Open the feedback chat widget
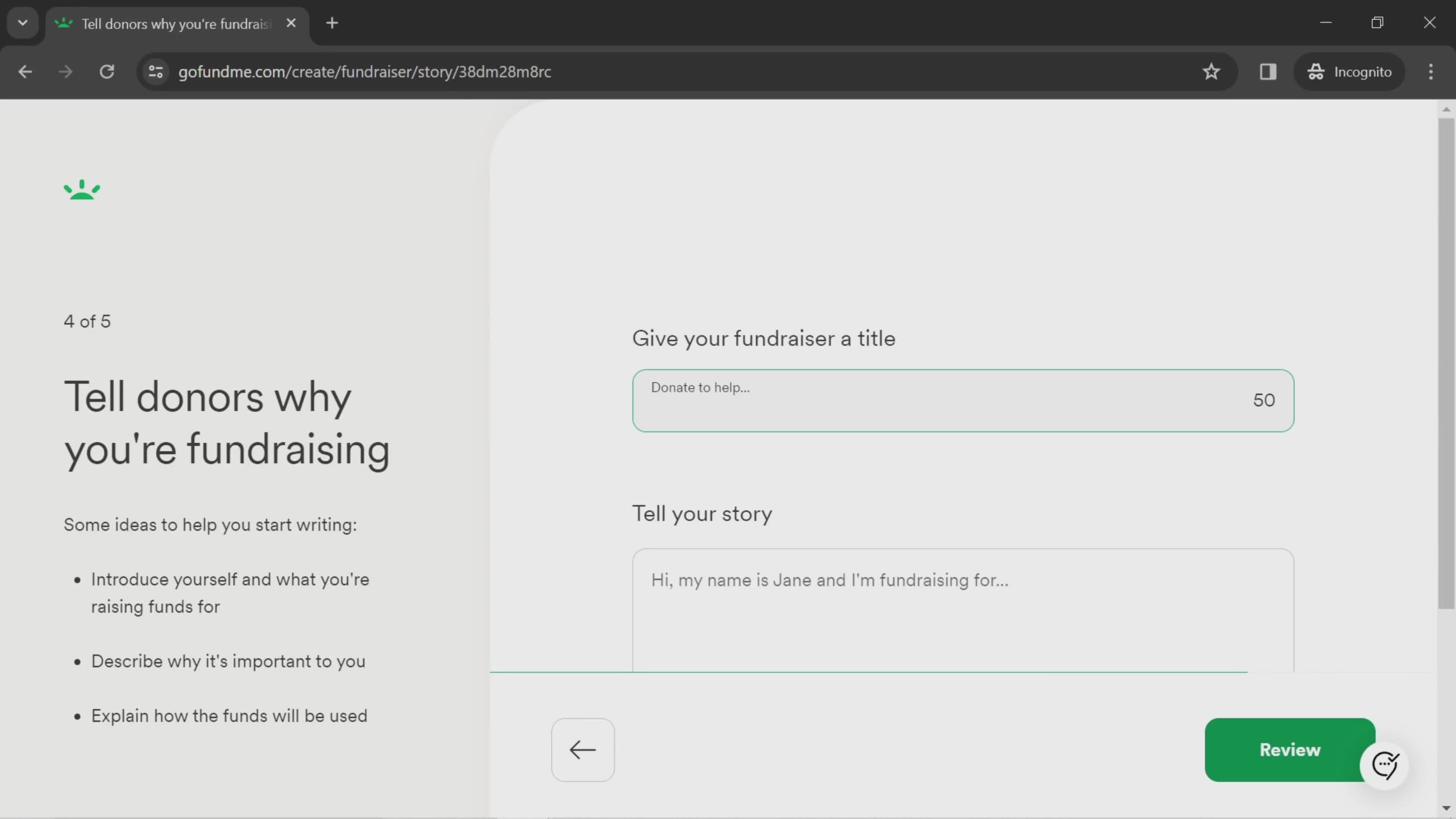 tap(1384, 765)
